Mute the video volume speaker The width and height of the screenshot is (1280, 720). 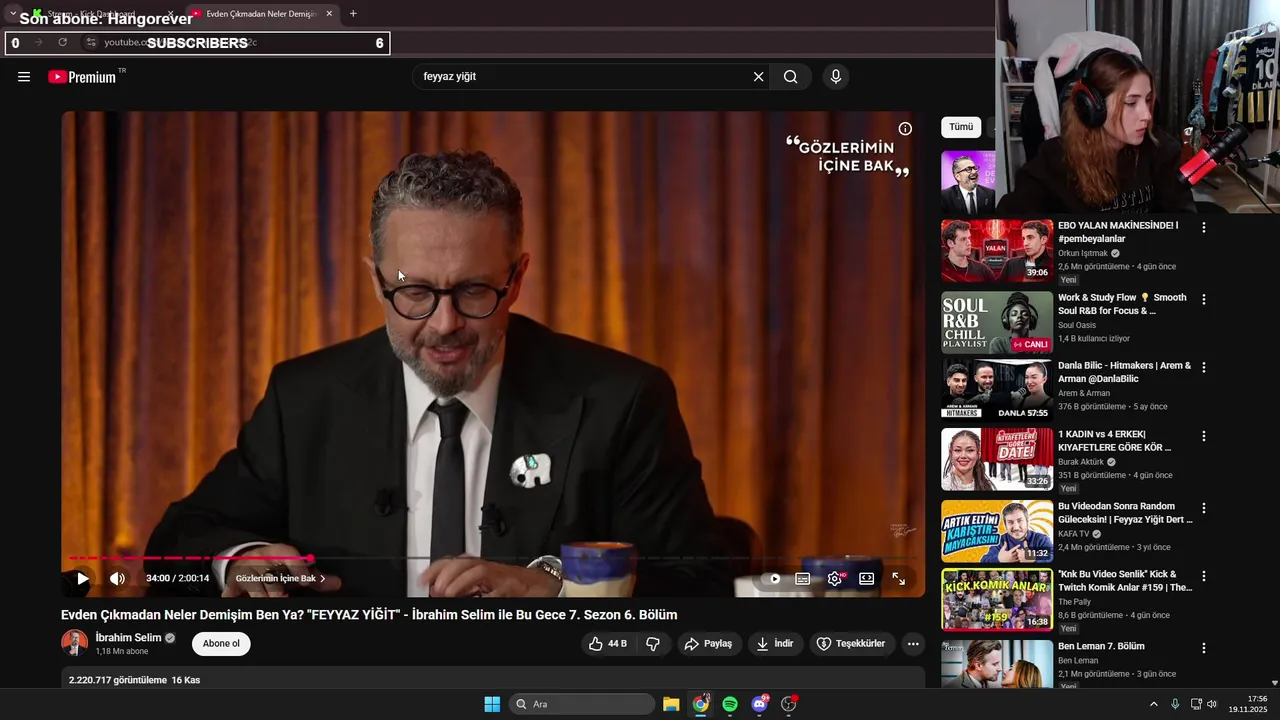point(118,578)
